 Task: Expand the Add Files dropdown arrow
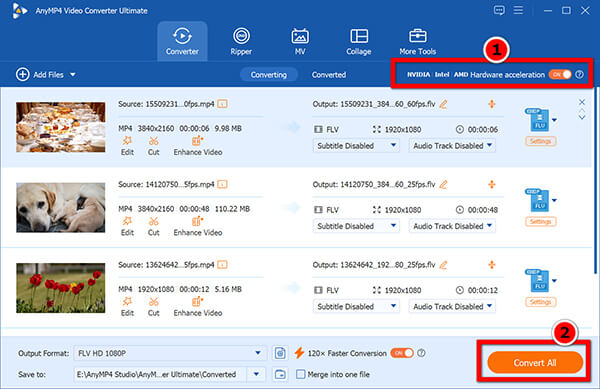(x=73, y=75)
